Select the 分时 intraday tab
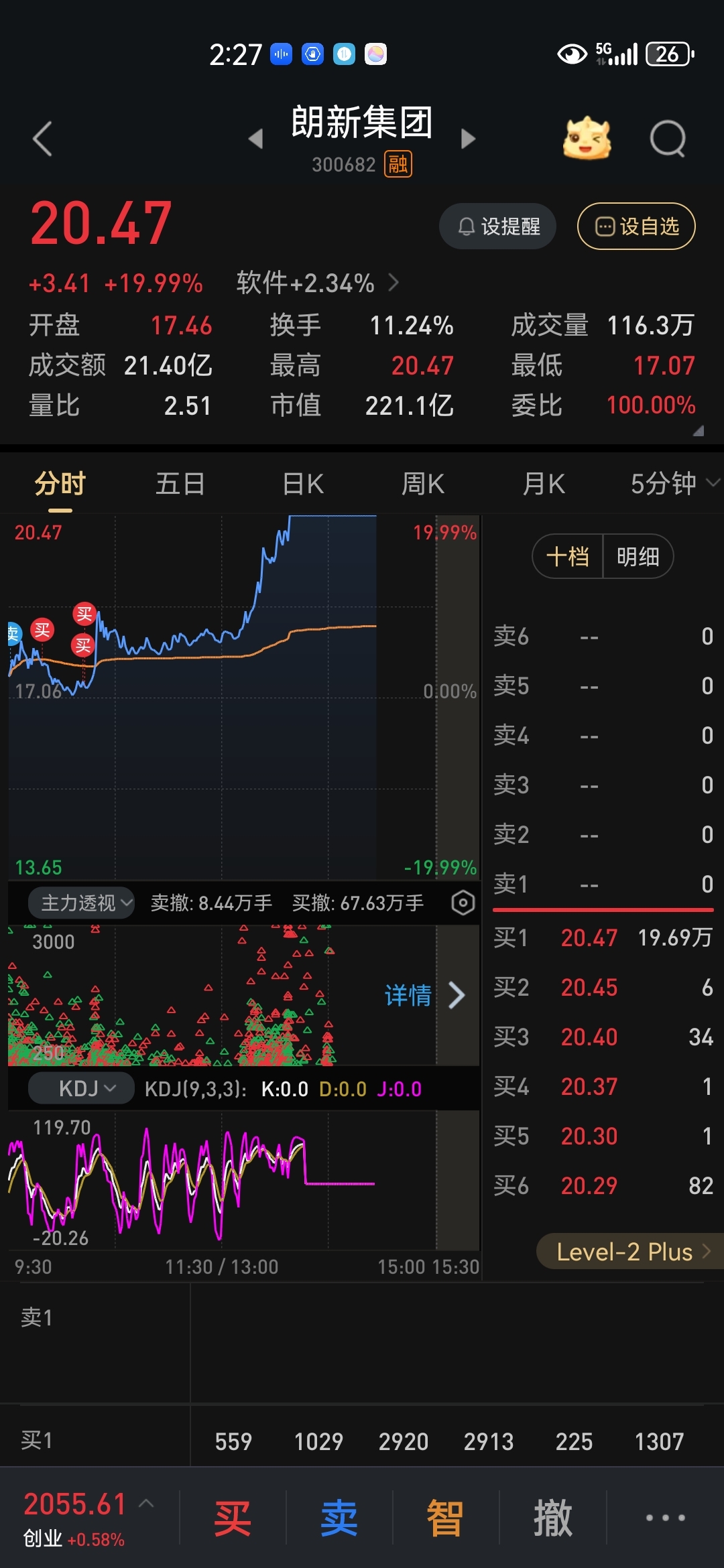724x1568 pixels. [x=60, y=484]
